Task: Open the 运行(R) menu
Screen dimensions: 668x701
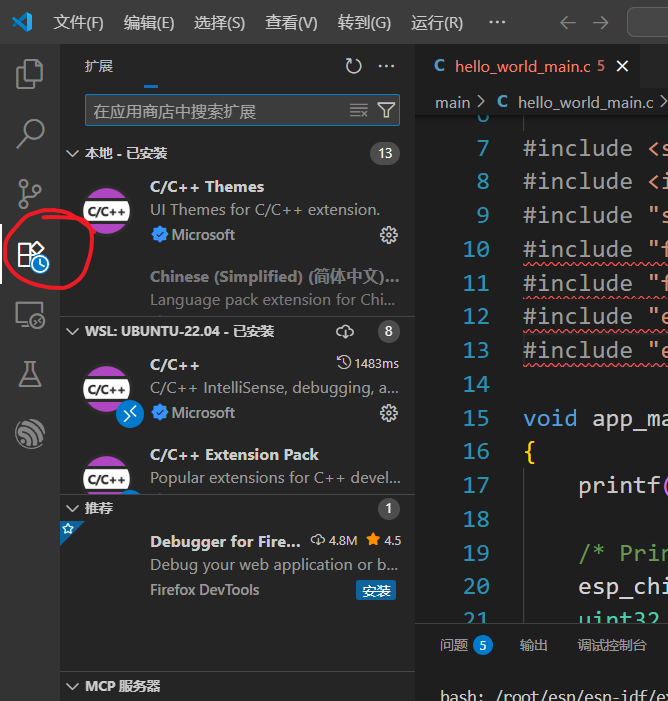Action: (x=437, y=22)
